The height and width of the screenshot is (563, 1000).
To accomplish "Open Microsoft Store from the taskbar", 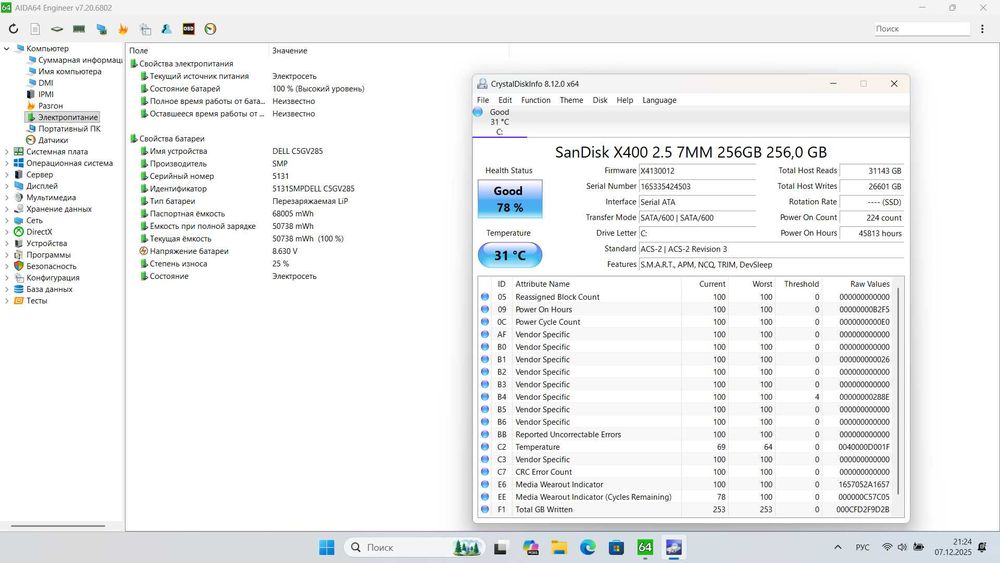I will click(x=616, y=547).
